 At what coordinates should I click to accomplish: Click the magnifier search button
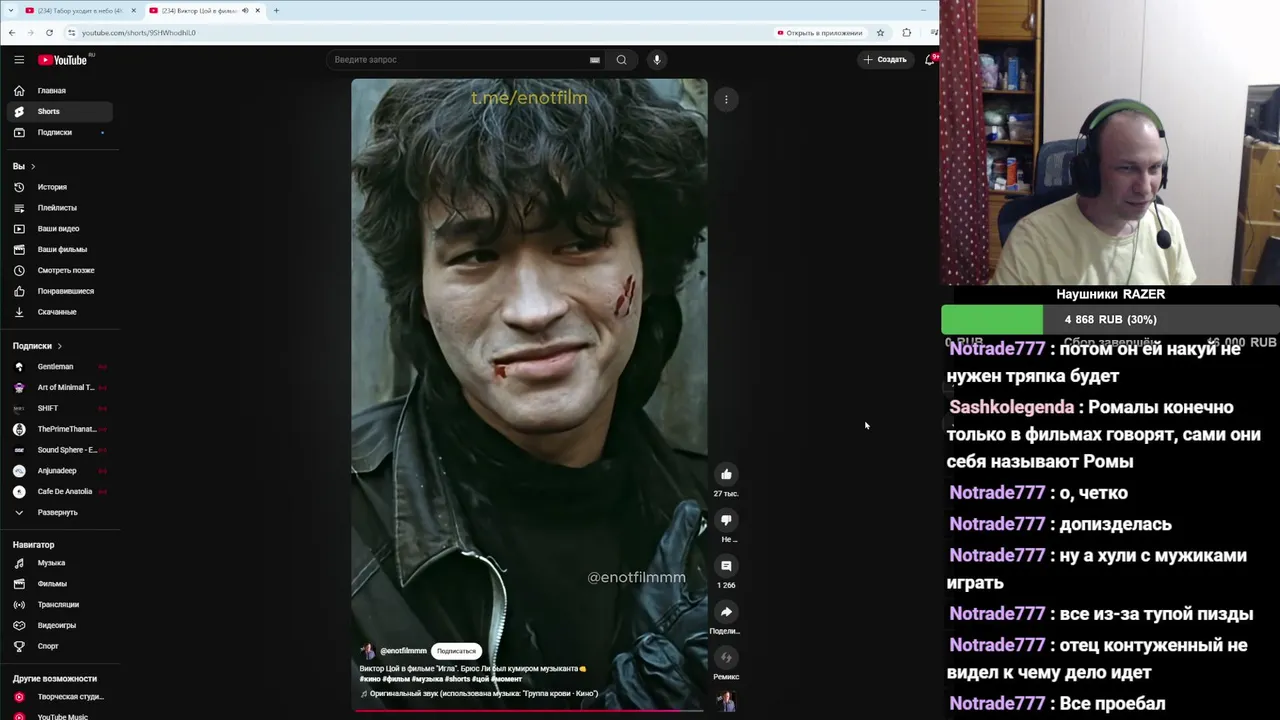tap(621, 60)
